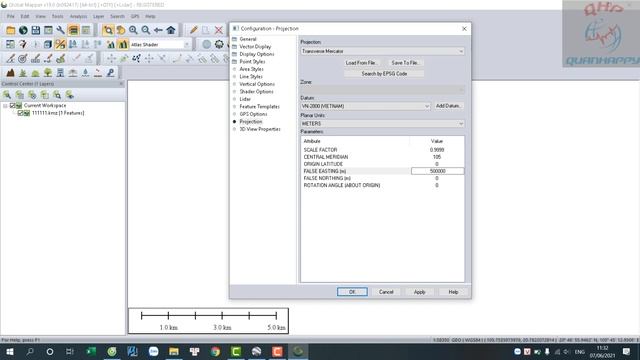Open the Atlas Shader dropdown
Image resolution: width=640 pixels, height=360 pixels.
point(160,44)
